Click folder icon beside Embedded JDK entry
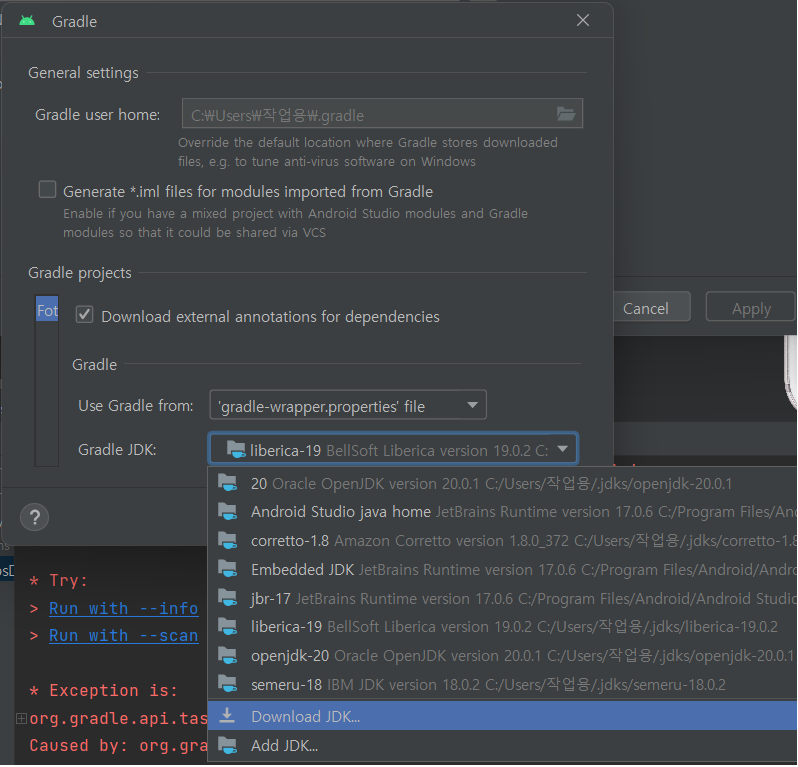The width and height of the screenshot is (798, 767). click(x=227, y=569)
